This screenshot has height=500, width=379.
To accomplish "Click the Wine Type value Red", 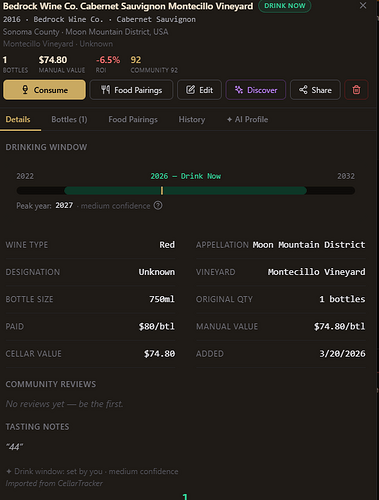I will [167, 245].
